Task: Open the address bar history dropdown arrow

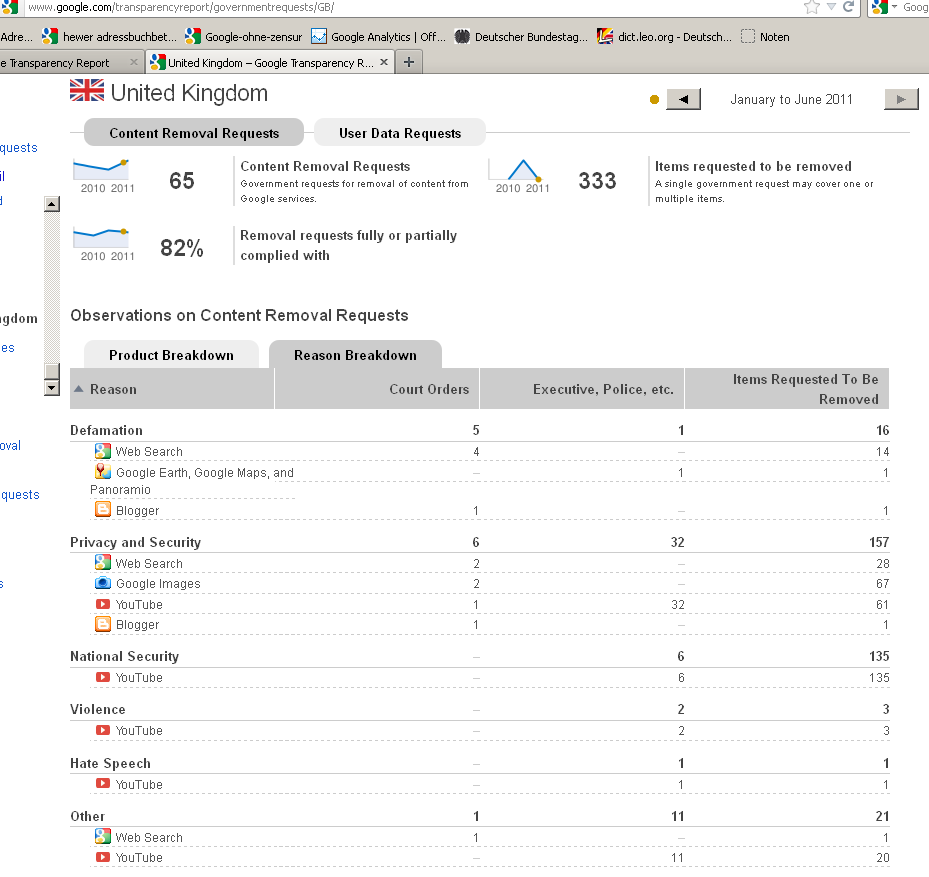Action: coord(831,7)
